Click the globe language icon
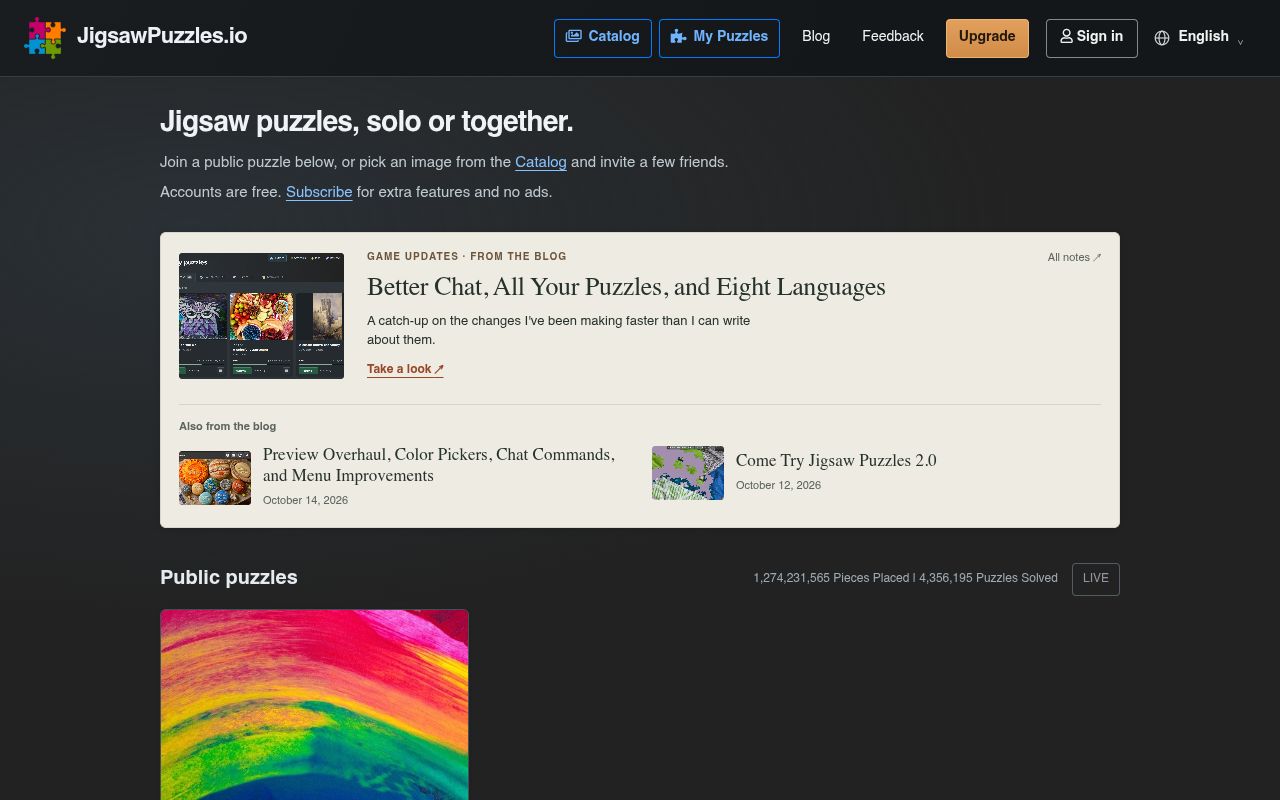Viewport: 1280px width, 800px height. coord(1162,38)
